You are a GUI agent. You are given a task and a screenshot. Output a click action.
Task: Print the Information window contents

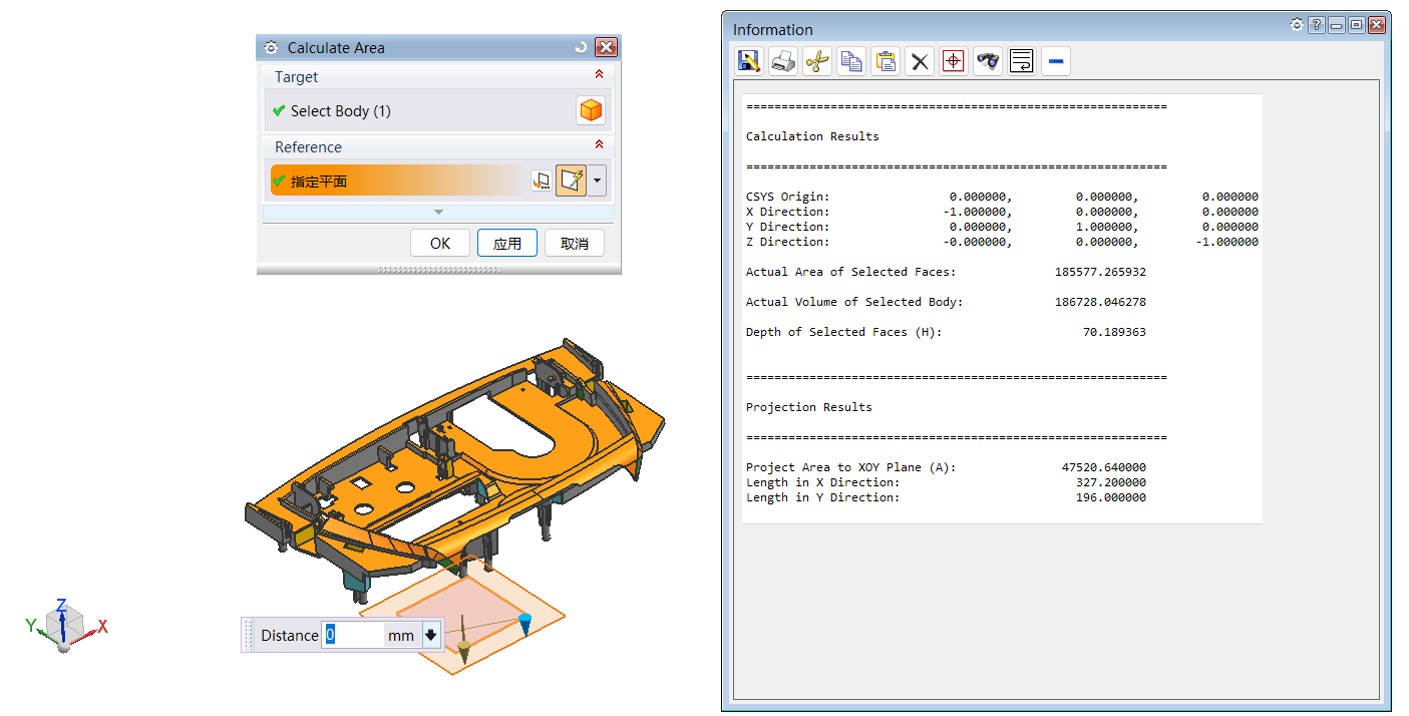click(x=783, y=62)
